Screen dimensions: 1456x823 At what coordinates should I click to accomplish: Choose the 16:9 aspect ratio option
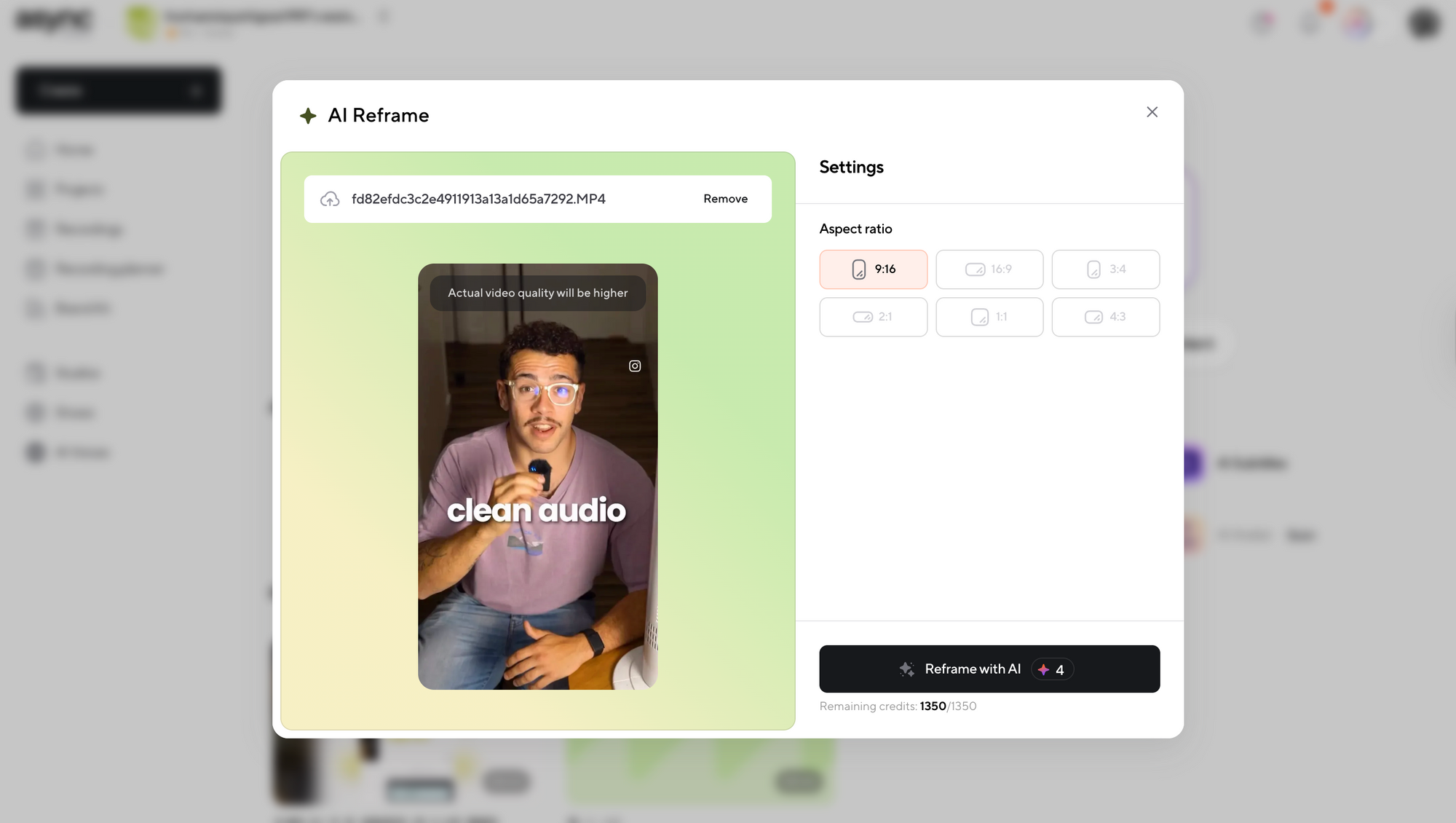[x=989, y=269]
